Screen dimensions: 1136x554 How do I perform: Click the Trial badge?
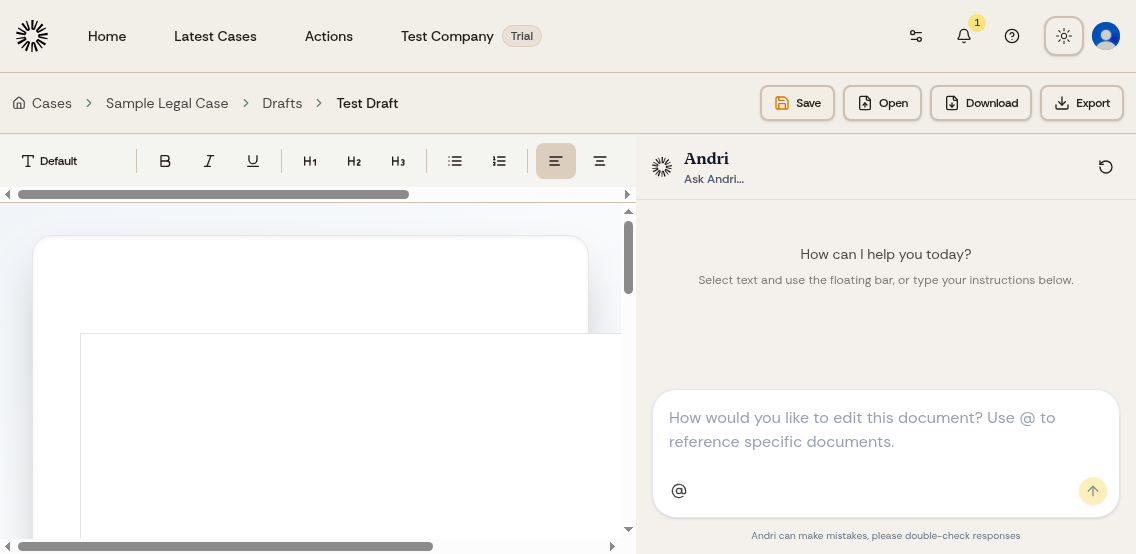click(x=522, y=36)
